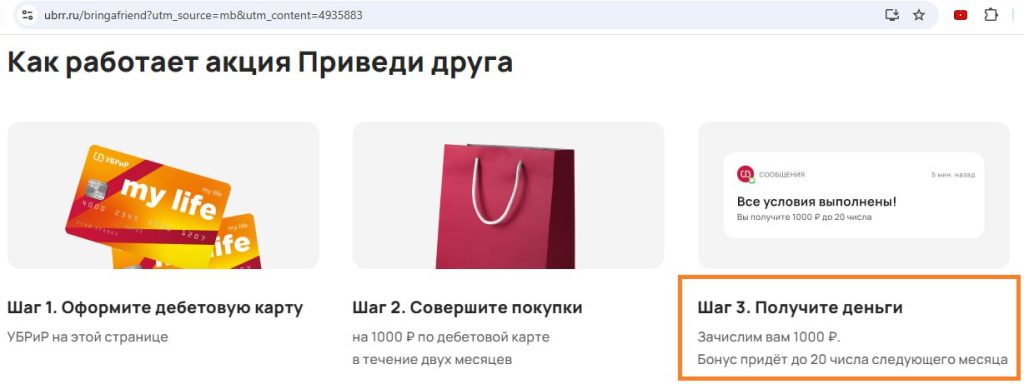Click 'Шаг 3. Получите деньги' heading
Image resolution: width=1024 pixels, height=384 pixels.
tap(800, 308)
